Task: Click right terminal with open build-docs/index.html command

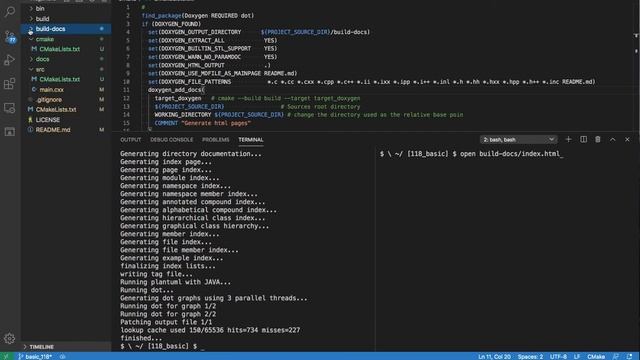Action: click(x=471, y=154)
